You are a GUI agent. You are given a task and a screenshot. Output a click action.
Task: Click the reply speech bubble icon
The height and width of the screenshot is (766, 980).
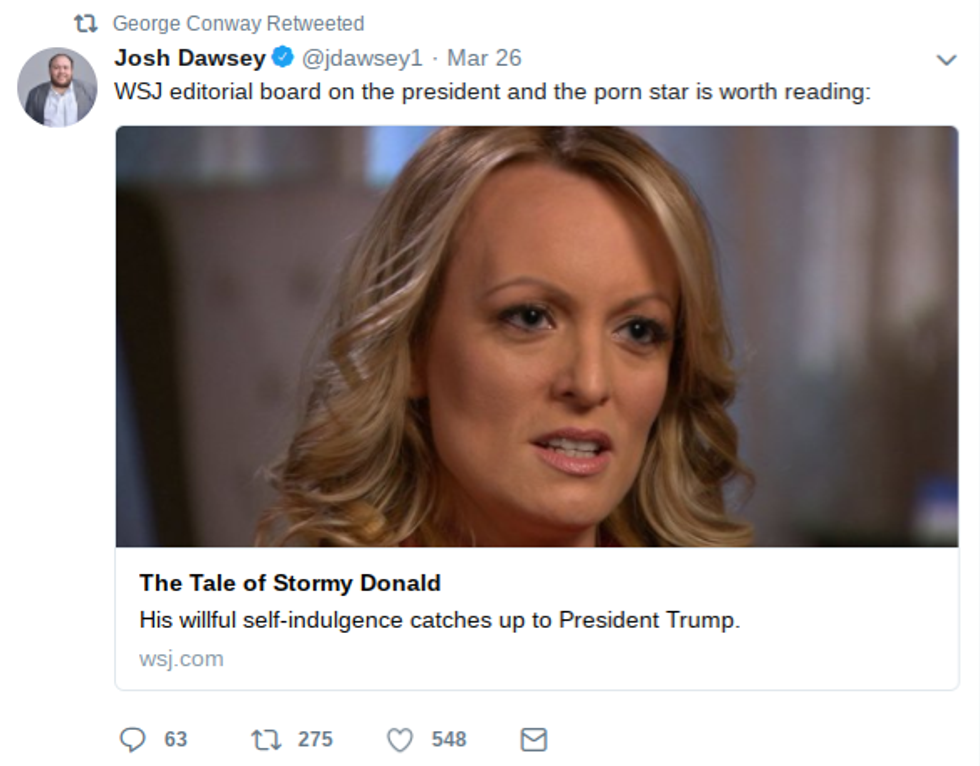(133, 739)
